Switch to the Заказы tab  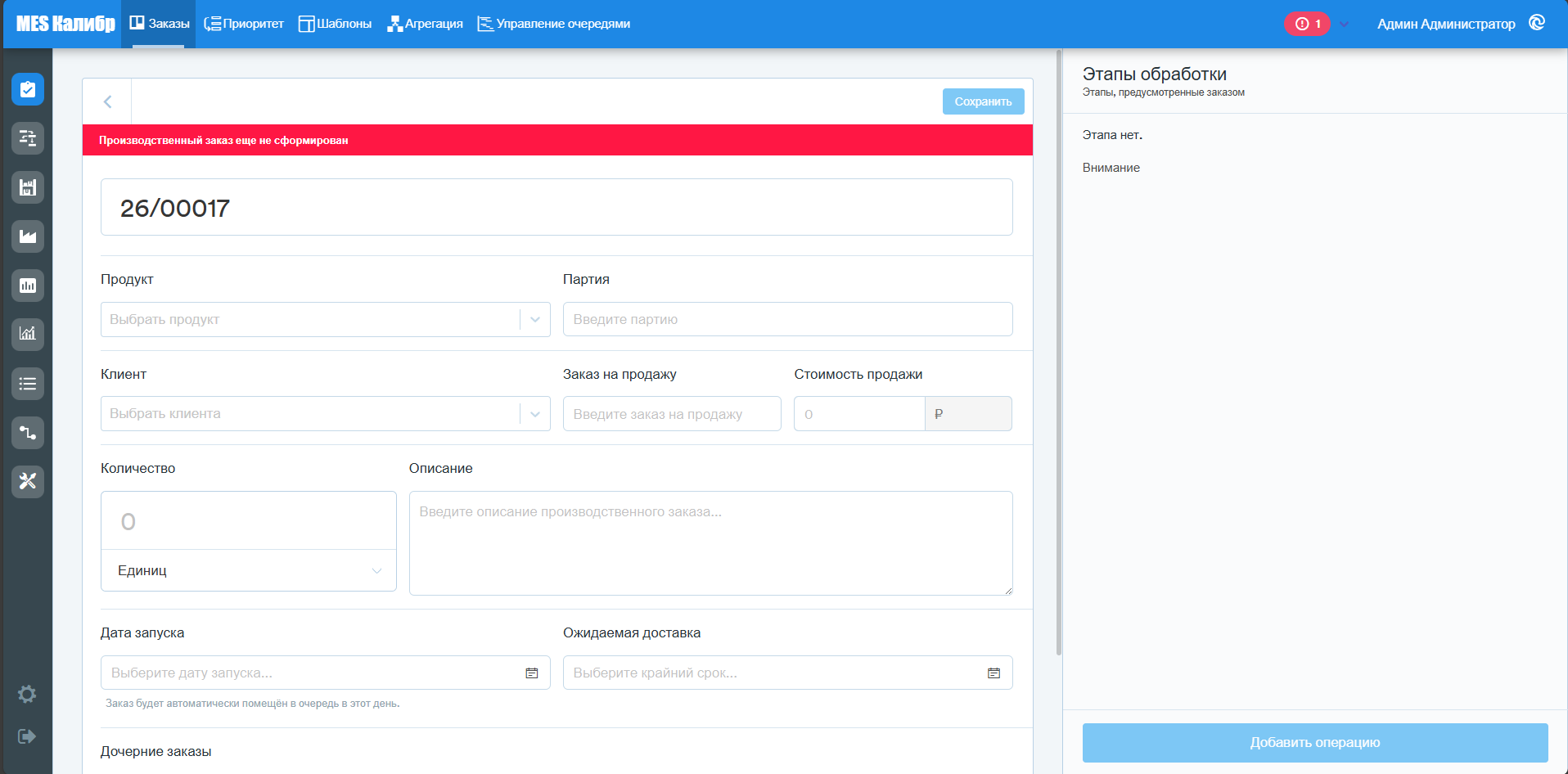tap(160, 24)
